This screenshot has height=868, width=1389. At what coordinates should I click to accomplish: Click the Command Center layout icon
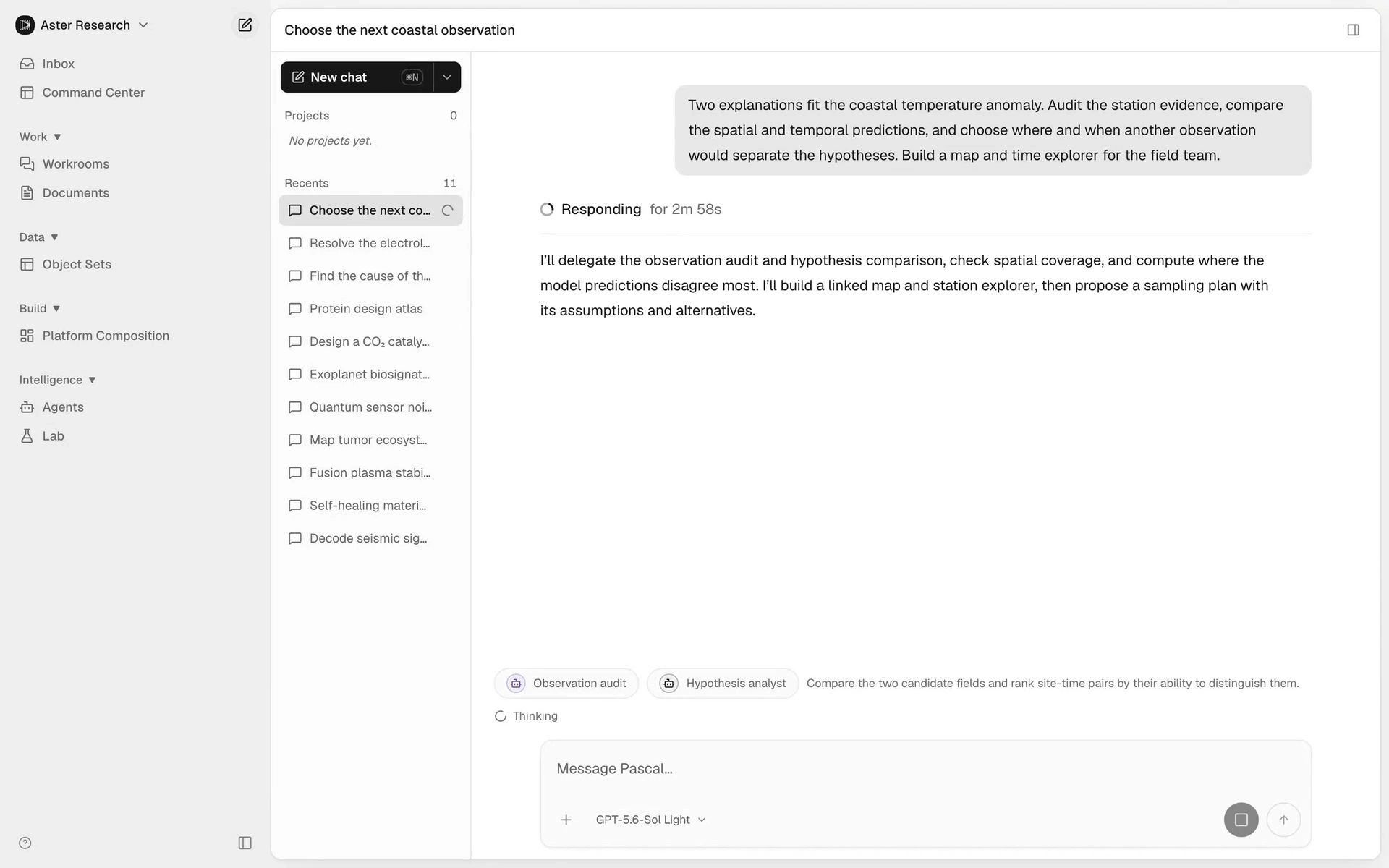click(27, 93)
